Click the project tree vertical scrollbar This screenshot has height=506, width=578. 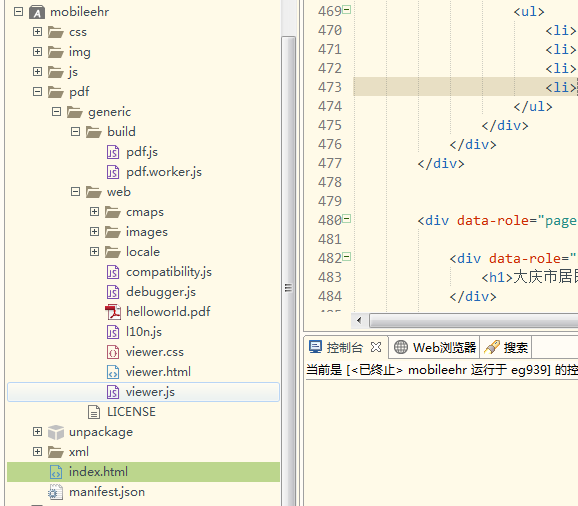pyautogui.click(x=289, y=271)
